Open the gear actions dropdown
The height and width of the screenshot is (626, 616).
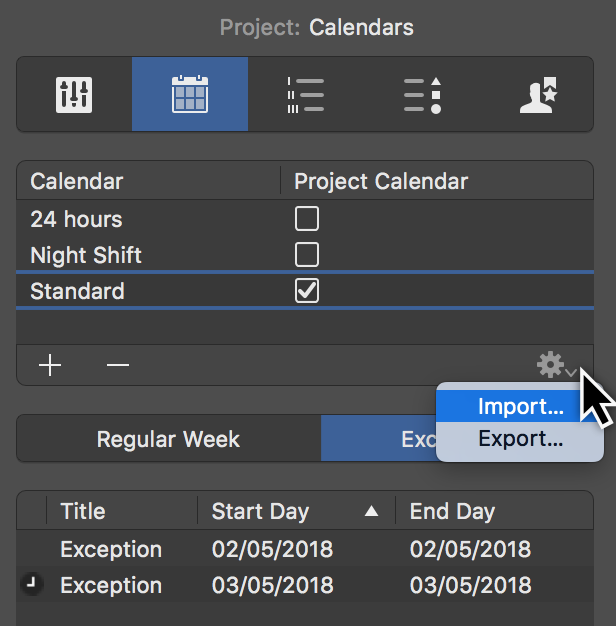tap(554, 366)
